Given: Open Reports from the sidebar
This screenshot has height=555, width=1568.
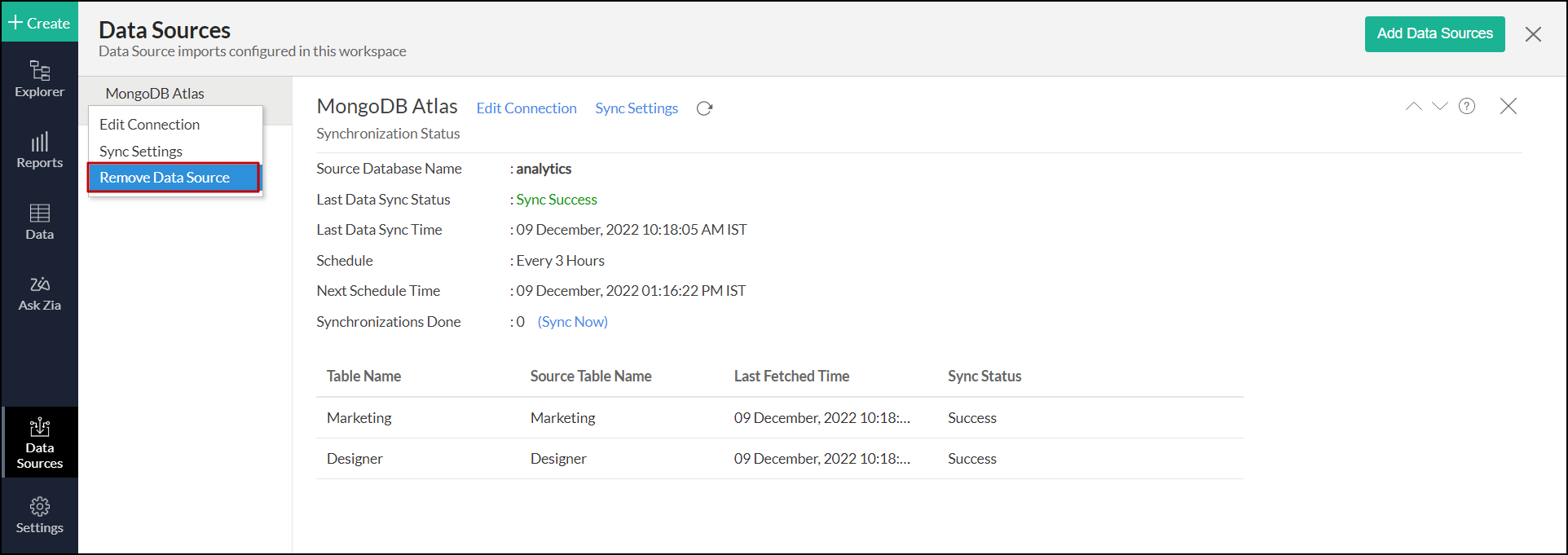Looking at the screenshot, I should [x=39, y=151].
